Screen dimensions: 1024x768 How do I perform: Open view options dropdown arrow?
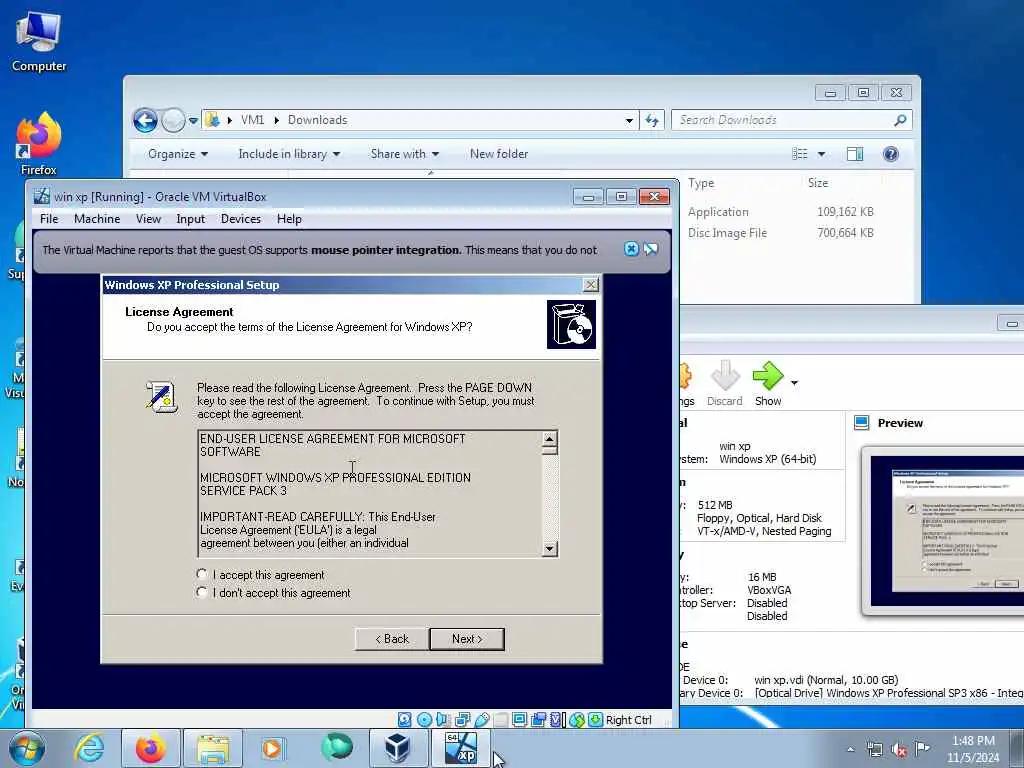(822, 154)
